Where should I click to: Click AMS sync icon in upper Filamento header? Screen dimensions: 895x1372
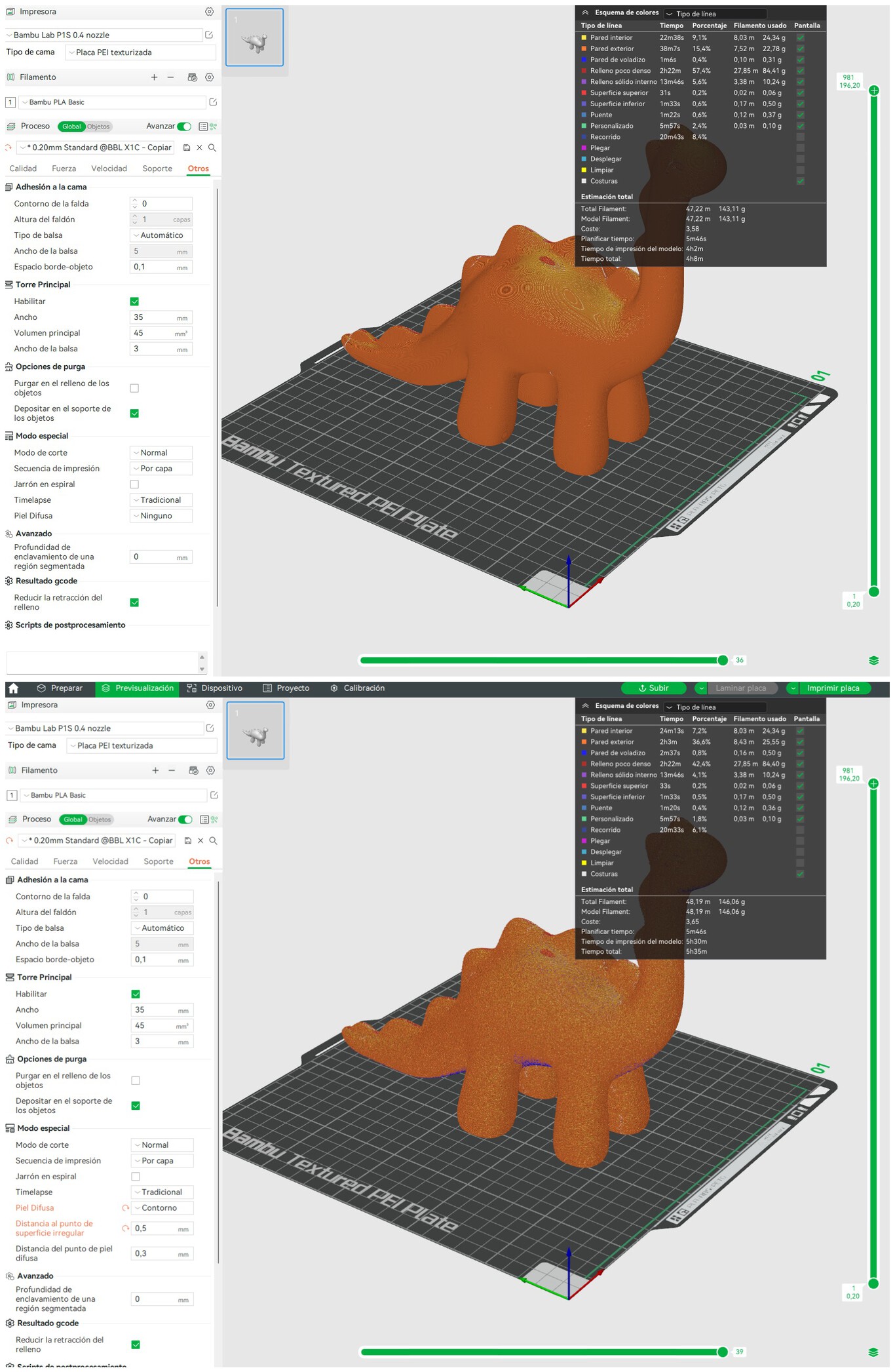tap(192, 77)
